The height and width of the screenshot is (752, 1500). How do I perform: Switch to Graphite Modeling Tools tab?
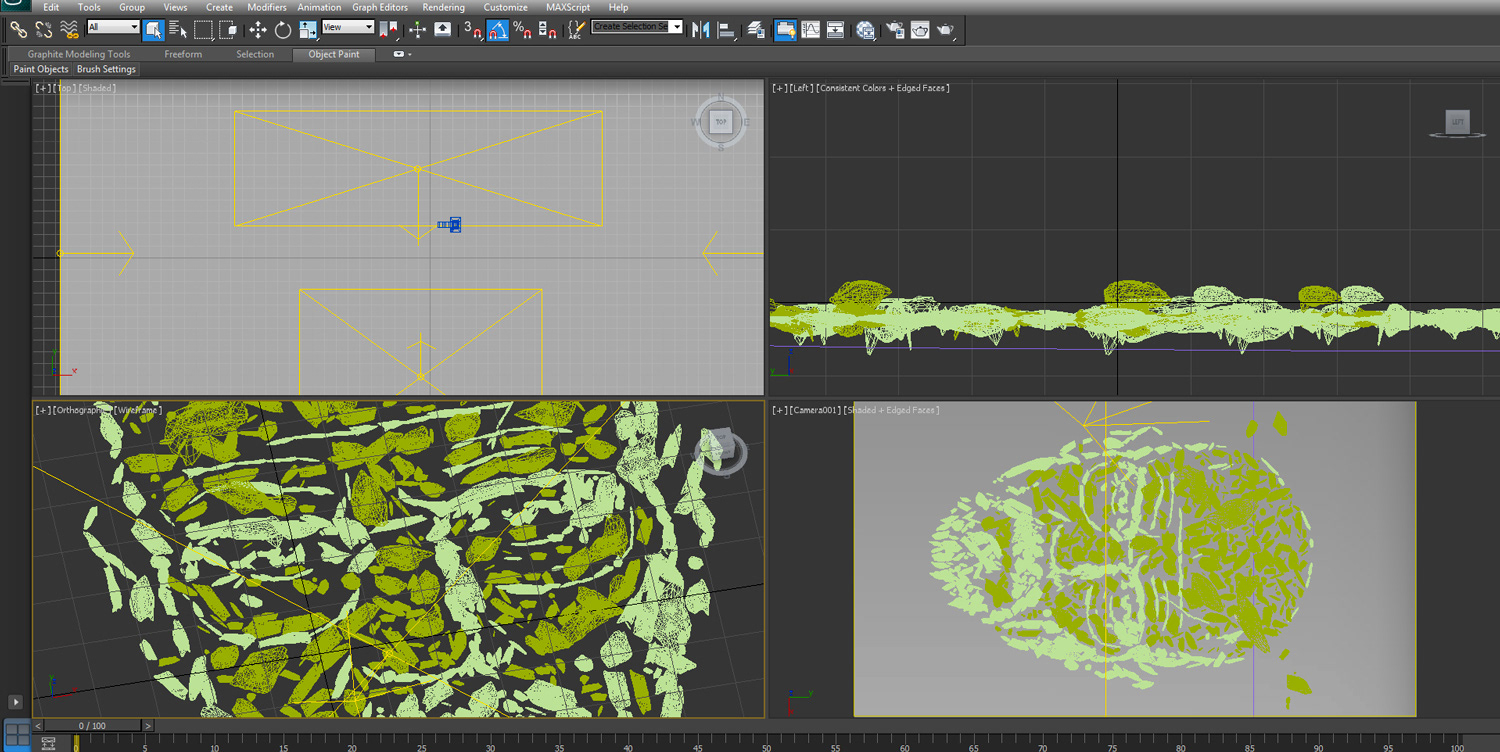[x=79, y=54]
